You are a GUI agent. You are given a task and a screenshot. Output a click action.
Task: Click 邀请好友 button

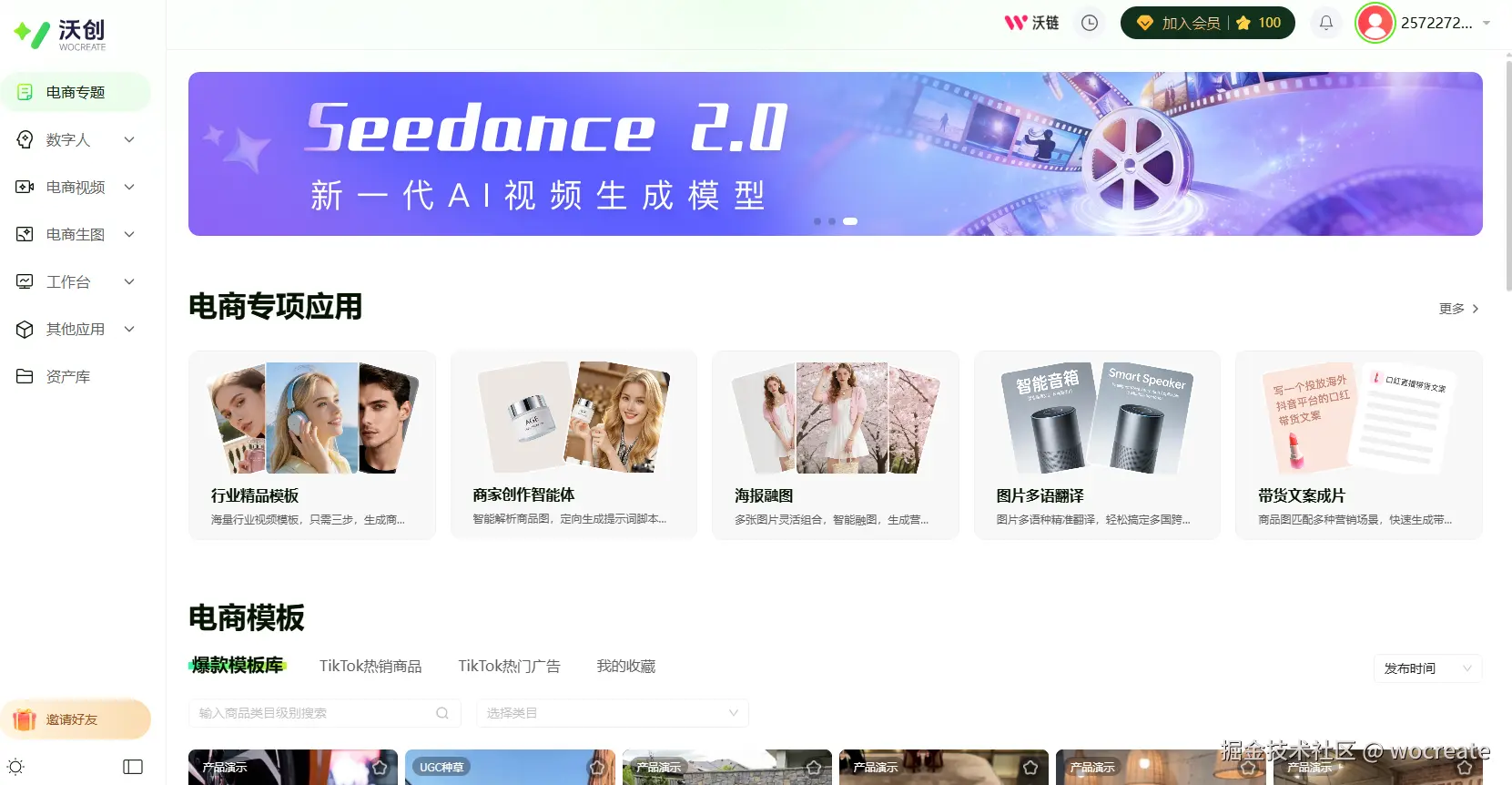point(76,719)
